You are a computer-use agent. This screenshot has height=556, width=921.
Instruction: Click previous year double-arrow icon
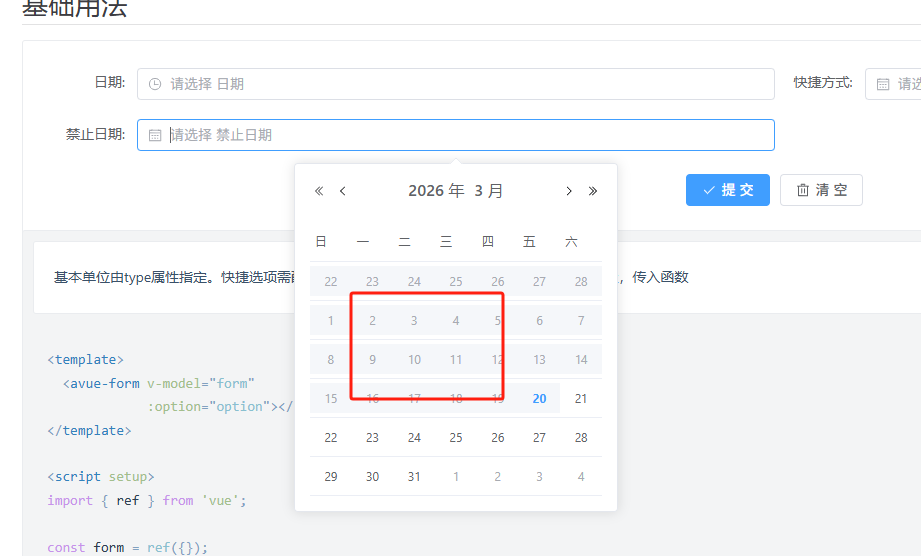(x=319, y=191)
